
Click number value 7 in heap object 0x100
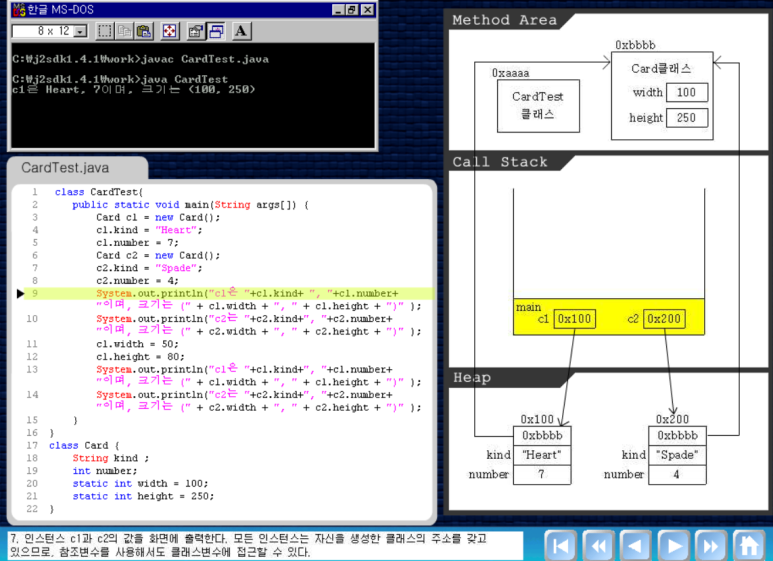pyautogui.click(x=542, y=474)
